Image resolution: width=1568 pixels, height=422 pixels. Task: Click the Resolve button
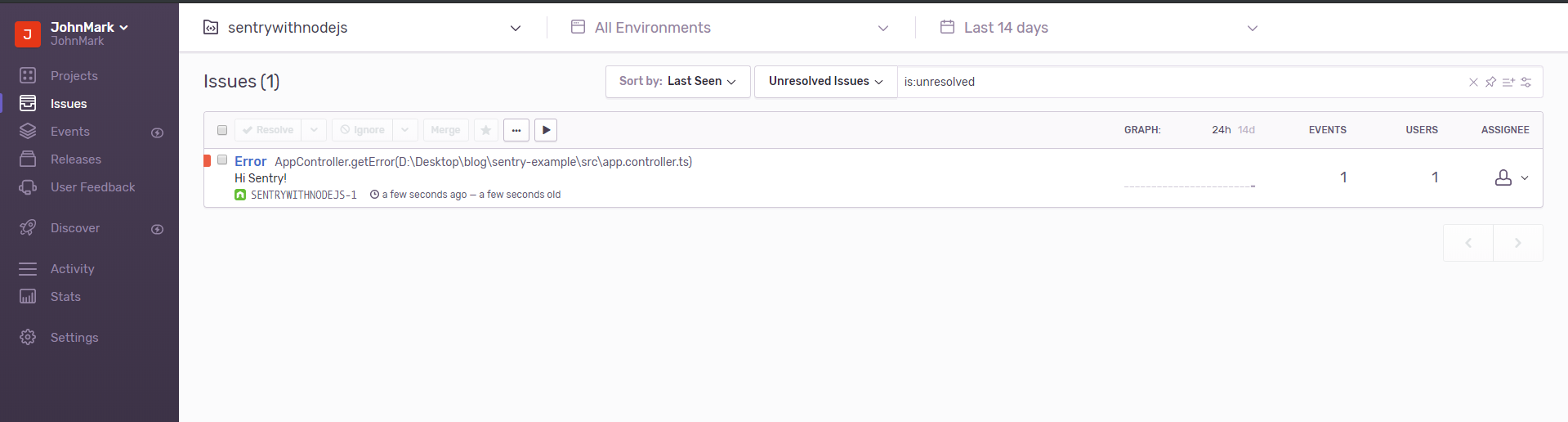(268, 130)
